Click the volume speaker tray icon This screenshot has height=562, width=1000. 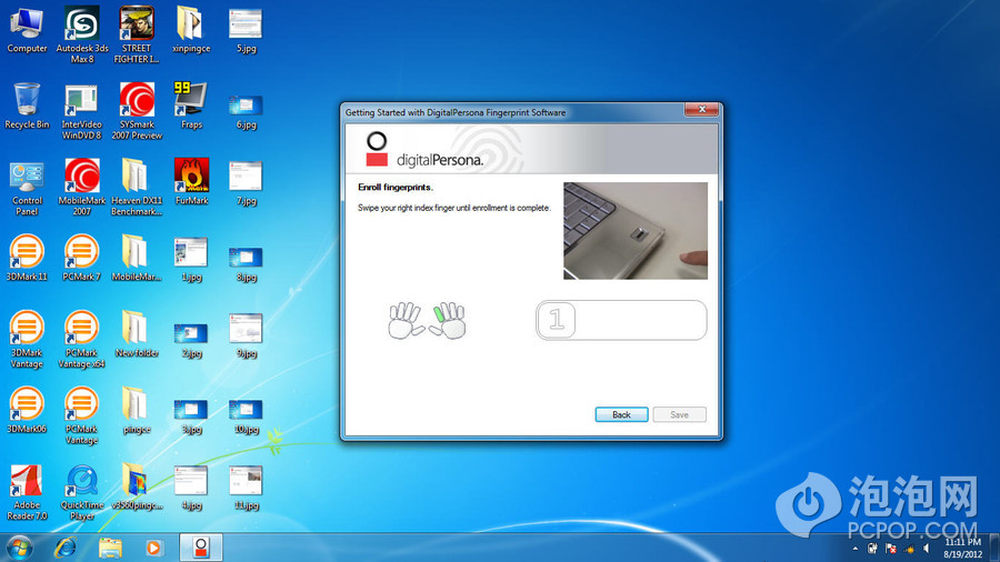point(927,549)
